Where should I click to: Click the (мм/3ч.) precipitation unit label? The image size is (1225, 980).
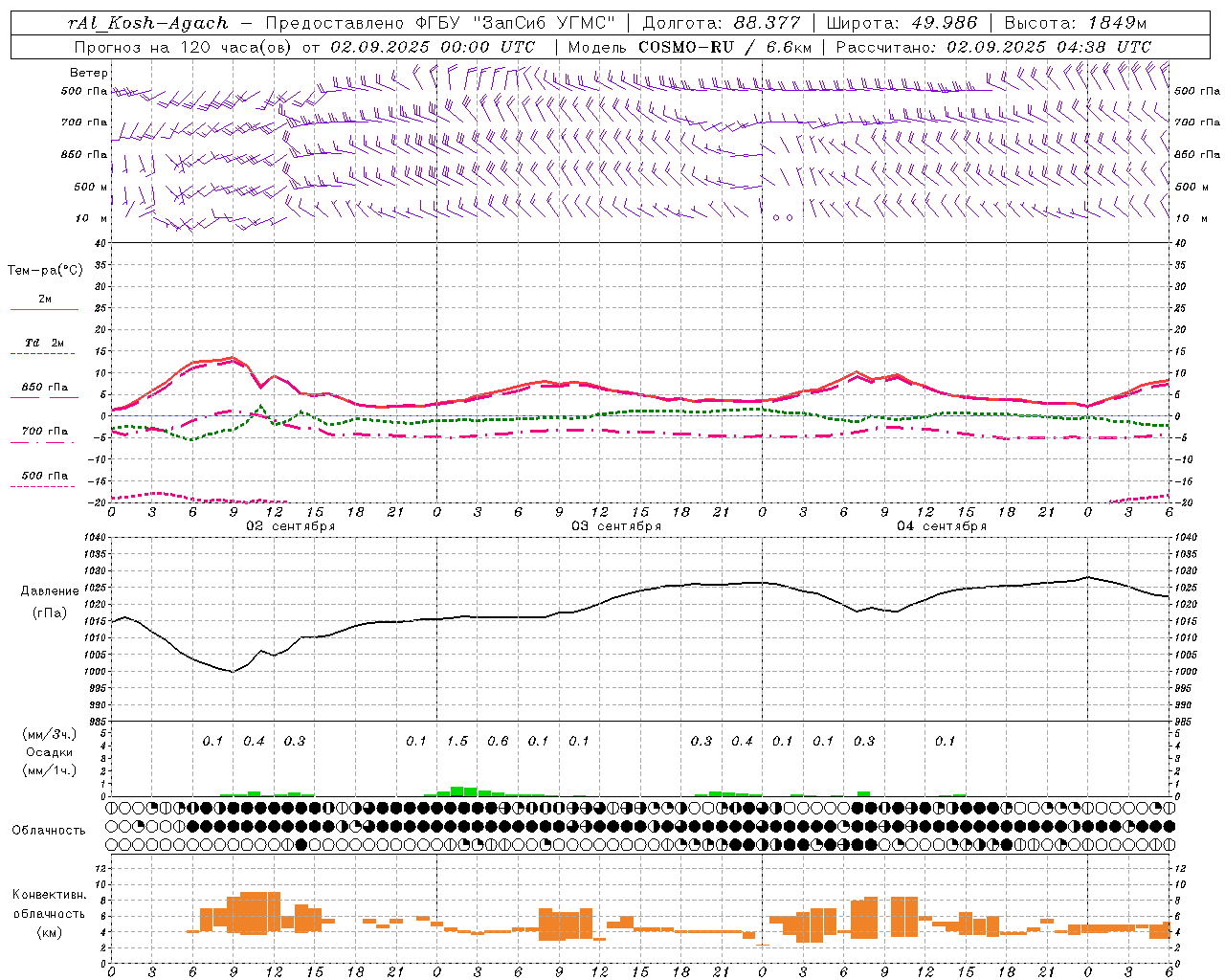coord(50,734)
